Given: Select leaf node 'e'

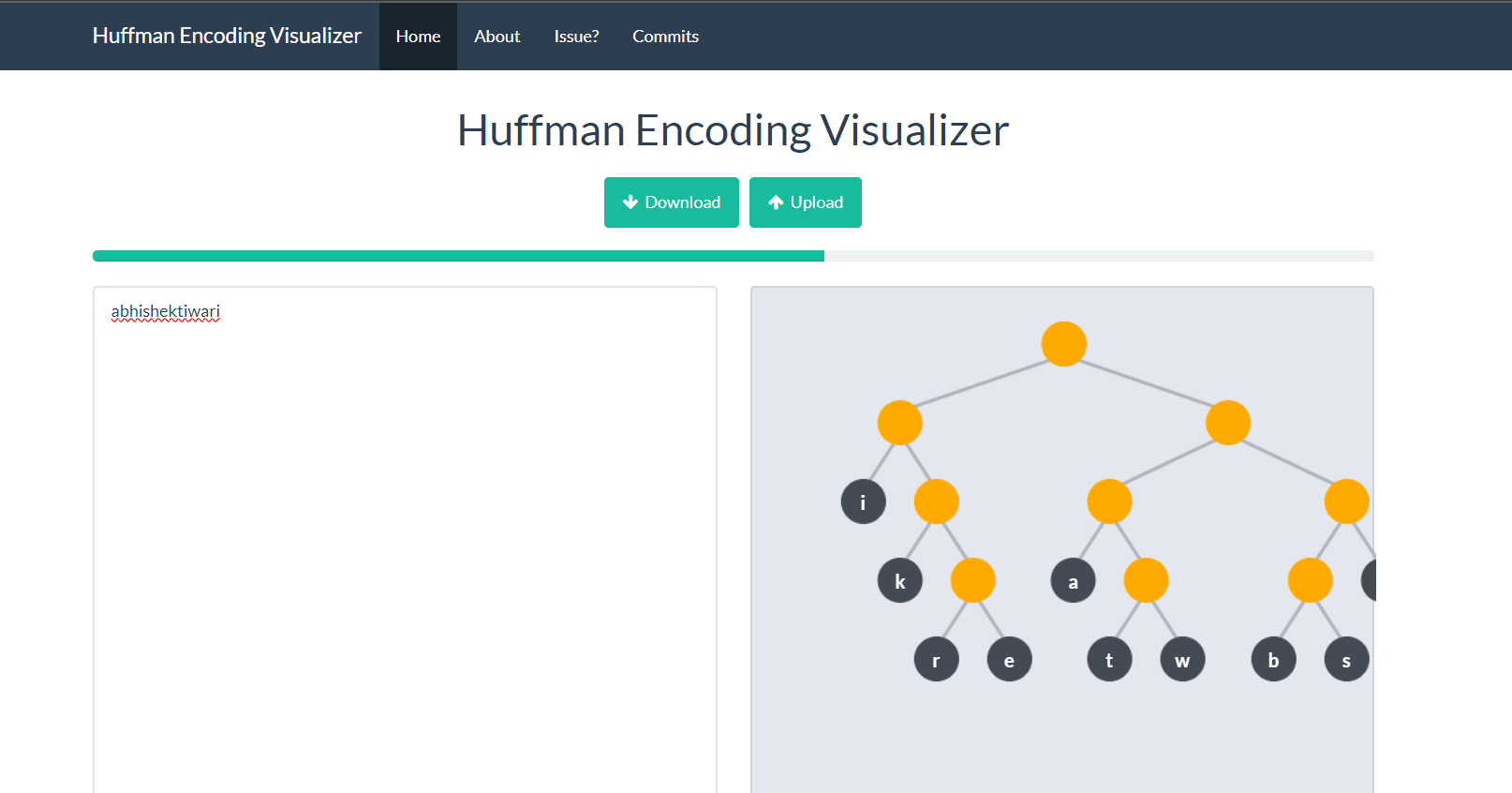Looking at the screenshot, I should pyautogui.click(x=1010, y=660).
